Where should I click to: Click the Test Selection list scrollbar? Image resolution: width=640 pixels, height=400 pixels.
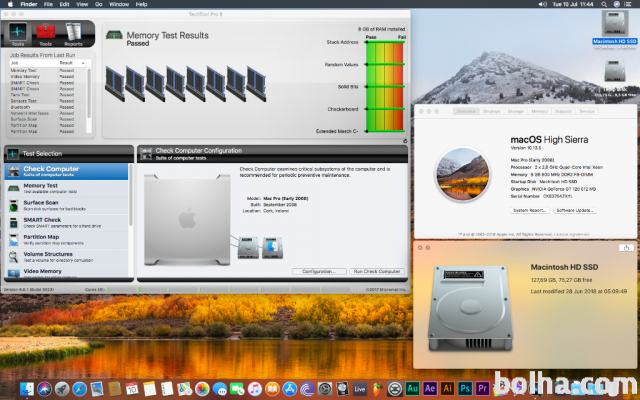131,195
